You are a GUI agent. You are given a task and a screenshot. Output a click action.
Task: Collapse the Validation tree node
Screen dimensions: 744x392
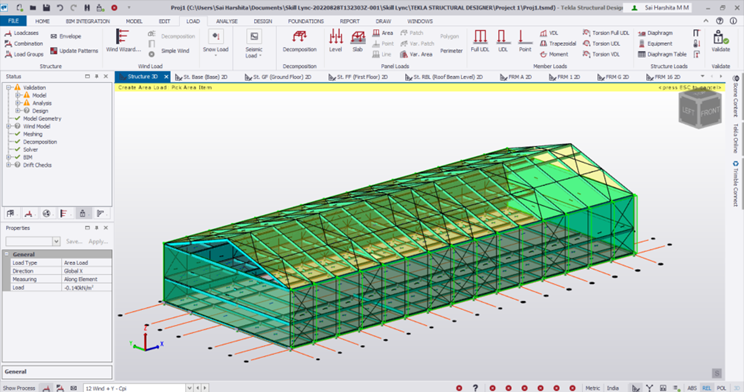[x=9, y=87]
